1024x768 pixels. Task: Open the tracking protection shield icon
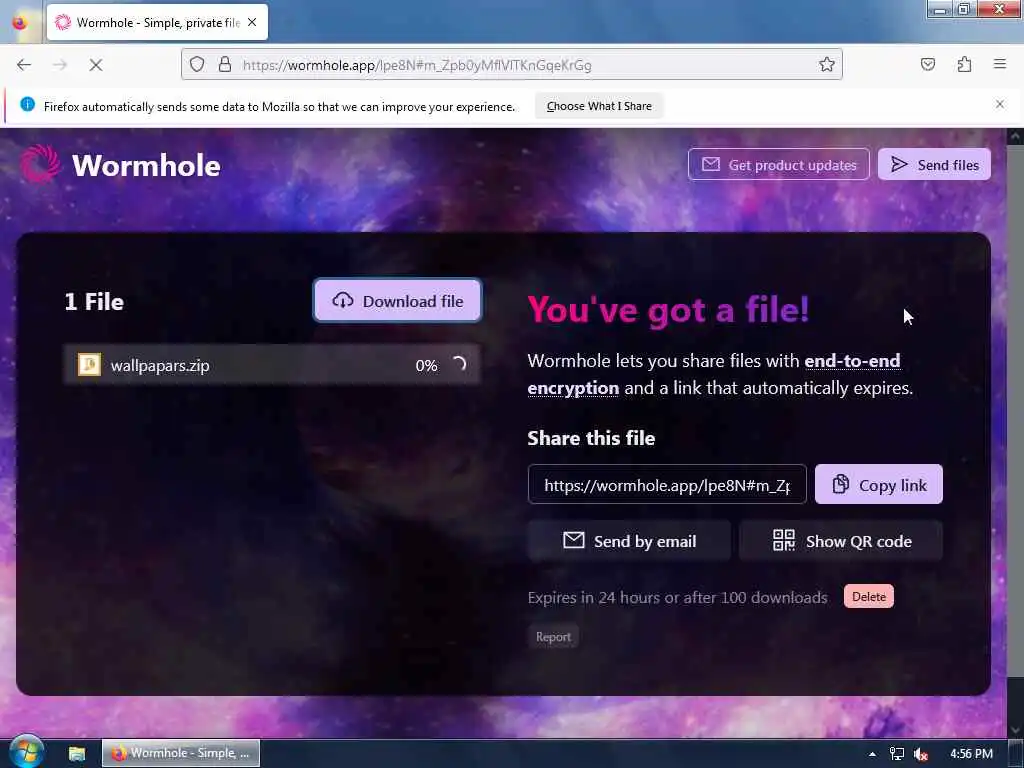click(x=197, y=65)
